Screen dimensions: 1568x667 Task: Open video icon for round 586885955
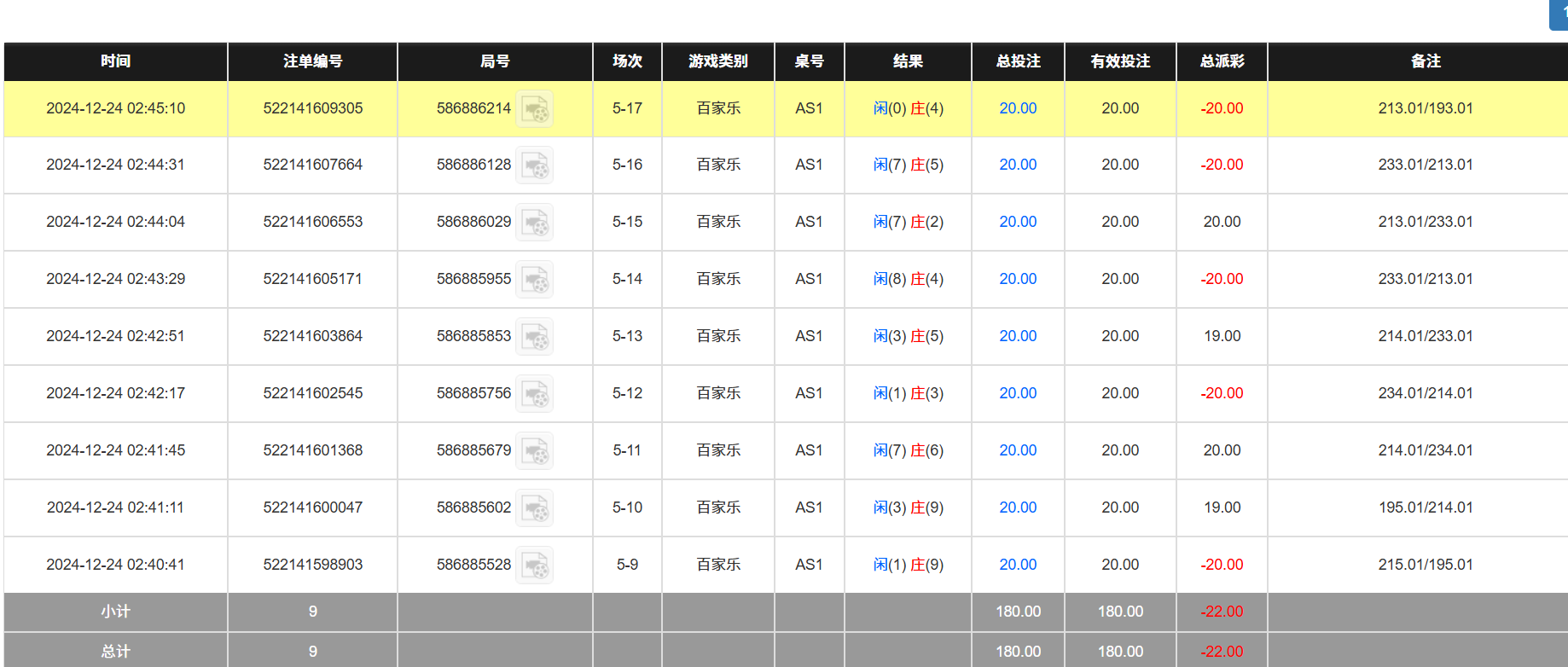coord(535,280)
